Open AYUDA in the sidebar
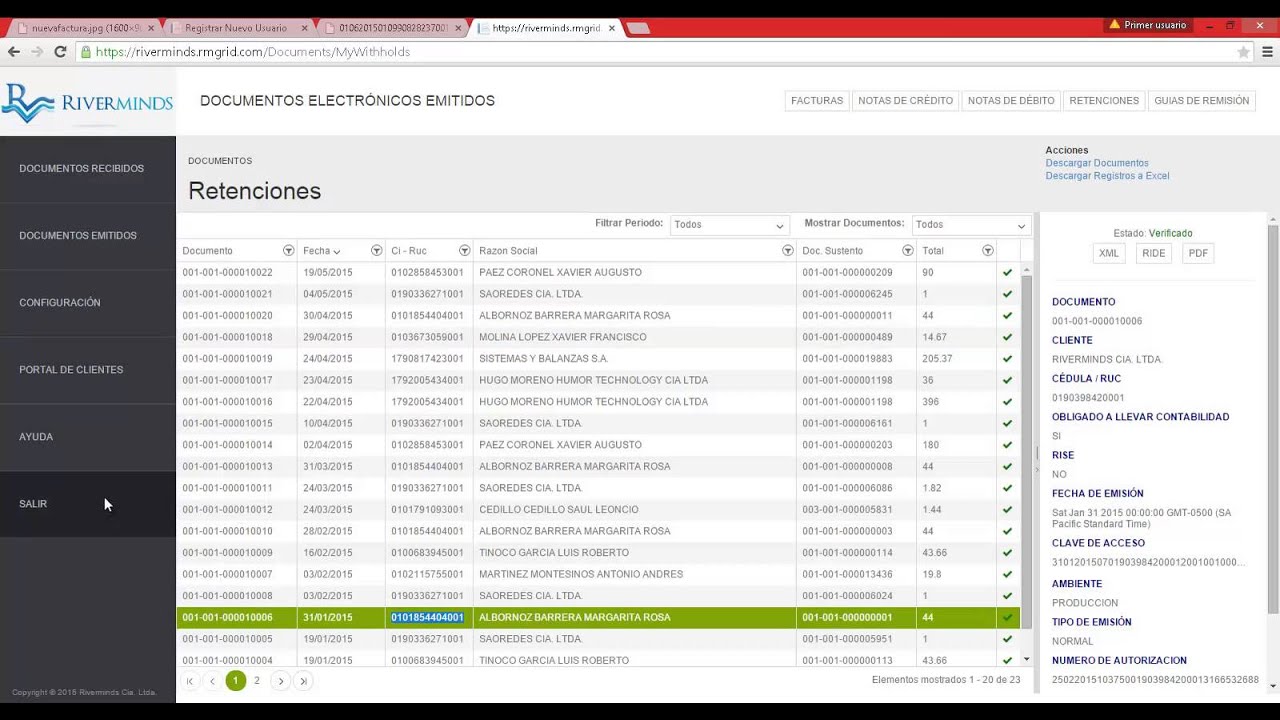 click(x=88, y=437)
